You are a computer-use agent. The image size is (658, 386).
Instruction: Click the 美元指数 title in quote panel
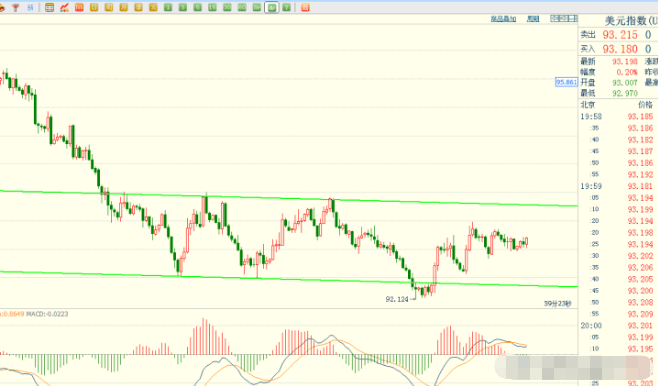tap(625, 21)
